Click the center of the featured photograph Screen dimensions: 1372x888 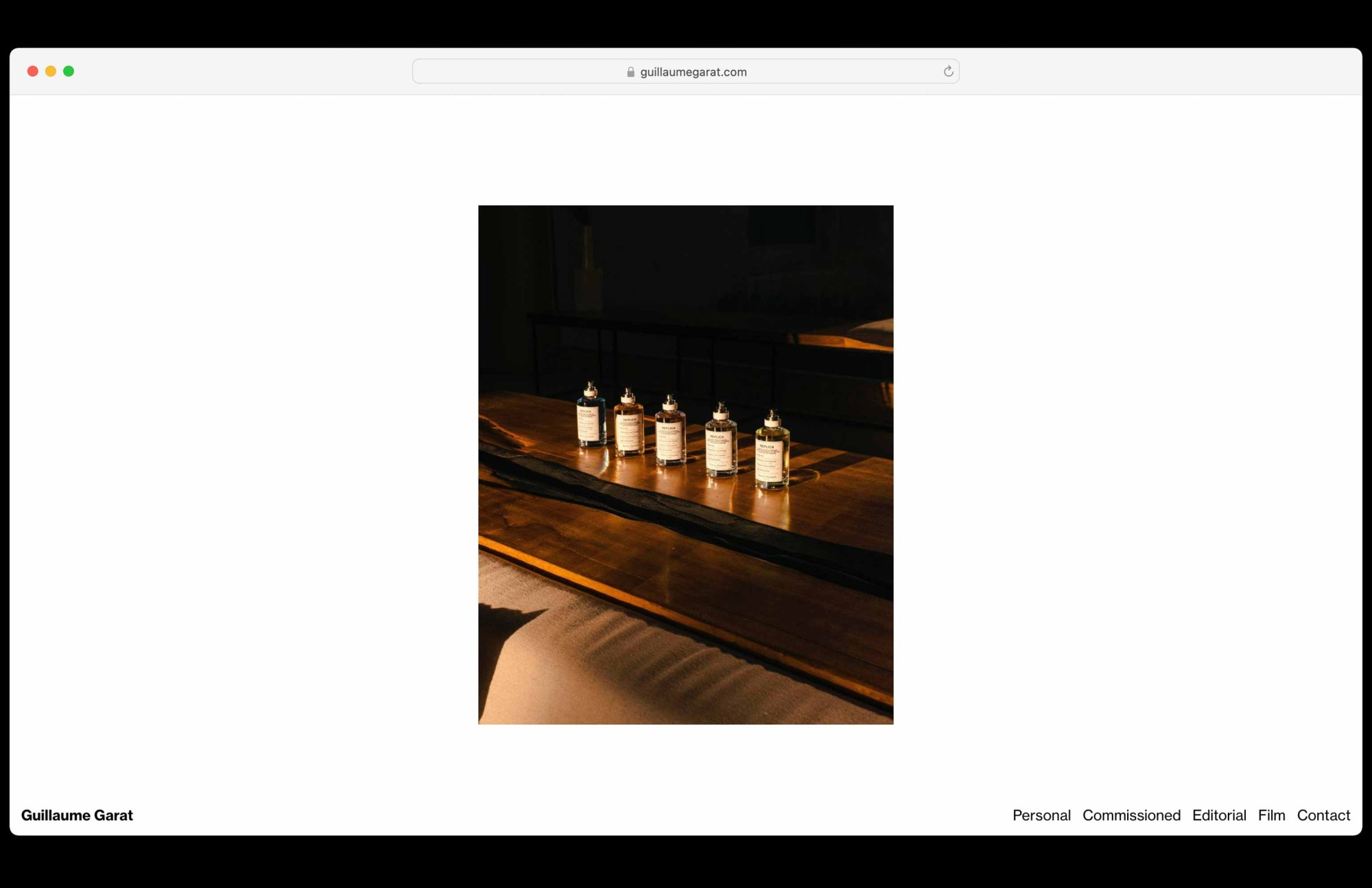[x=686, y=465]
